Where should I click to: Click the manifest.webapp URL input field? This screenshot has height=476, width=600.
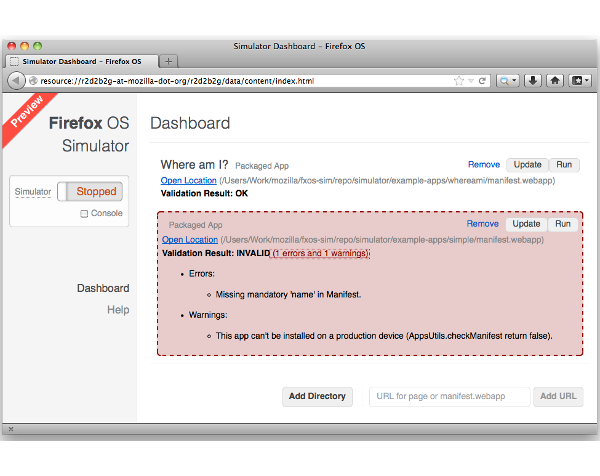coord(449,396)
